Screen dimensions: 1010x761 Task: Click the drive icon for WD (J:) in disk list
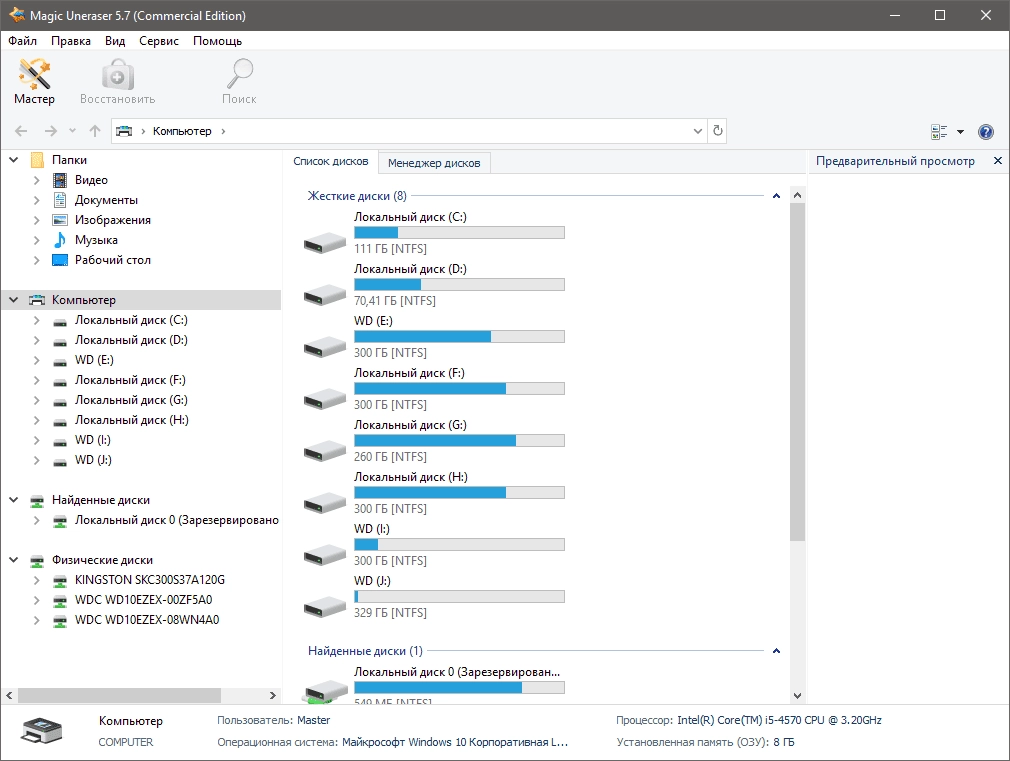click(x=325, y=607)
